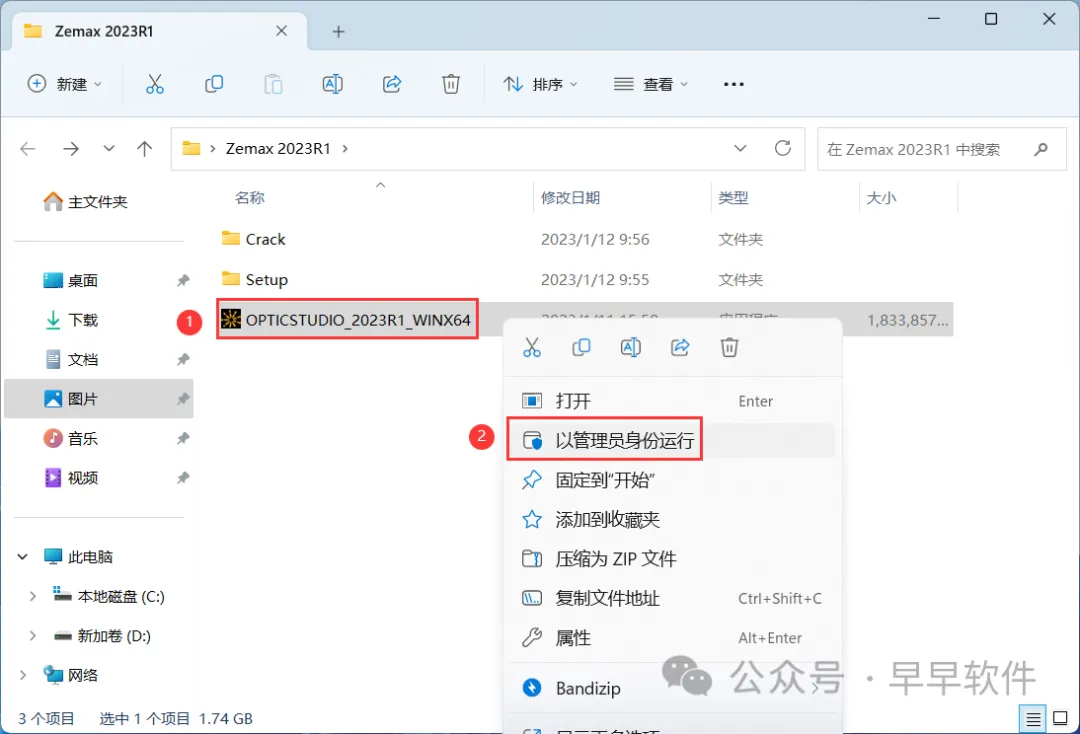Click the Copy icon in the top toolbar
Image resolution: width=1080 pixels, height=734 pixels.
pos(214,84)
